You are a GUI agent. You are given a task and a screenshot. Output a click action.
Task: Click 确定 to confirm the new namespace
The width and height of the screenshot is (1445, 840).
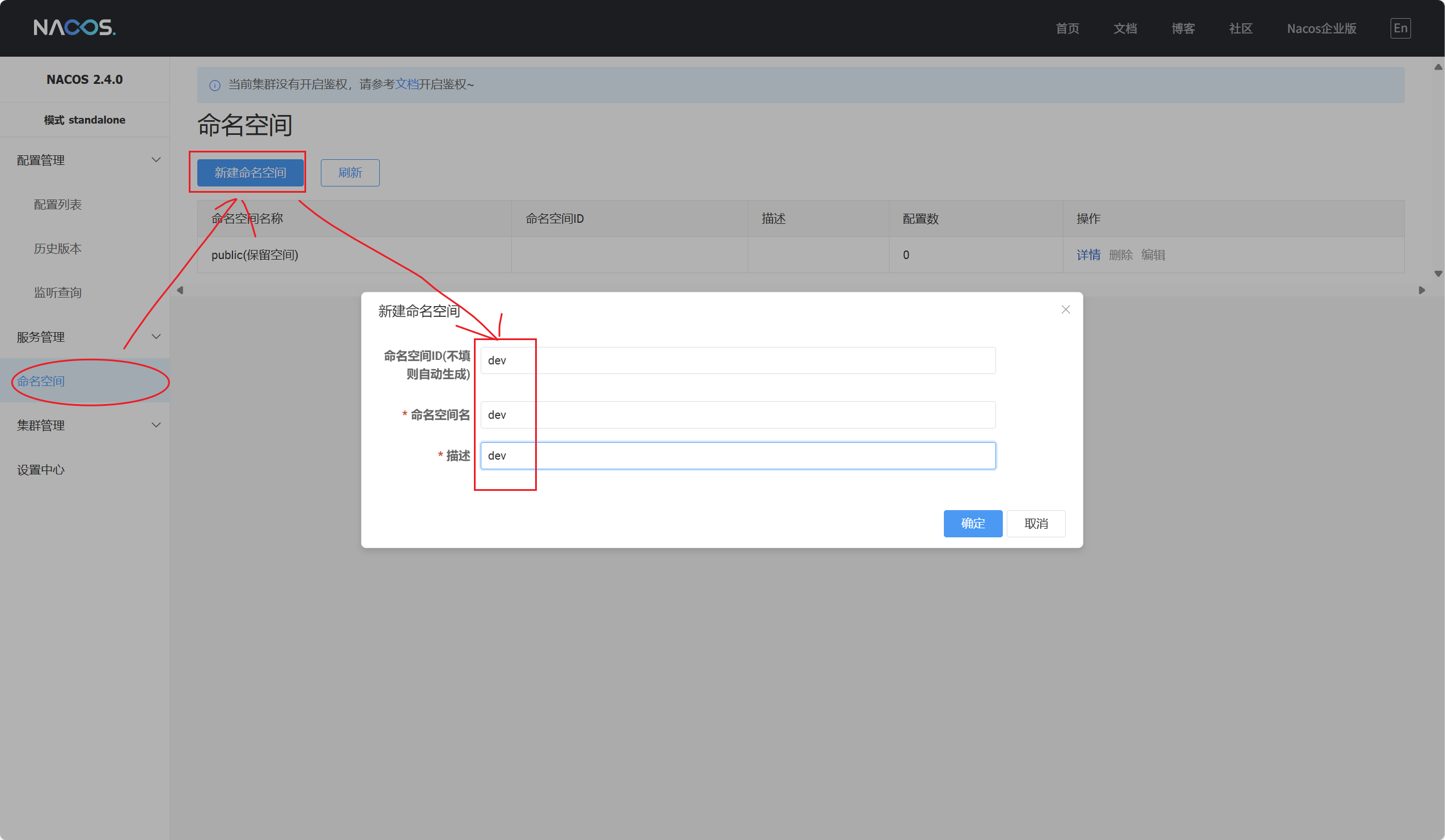pos(973,524)
